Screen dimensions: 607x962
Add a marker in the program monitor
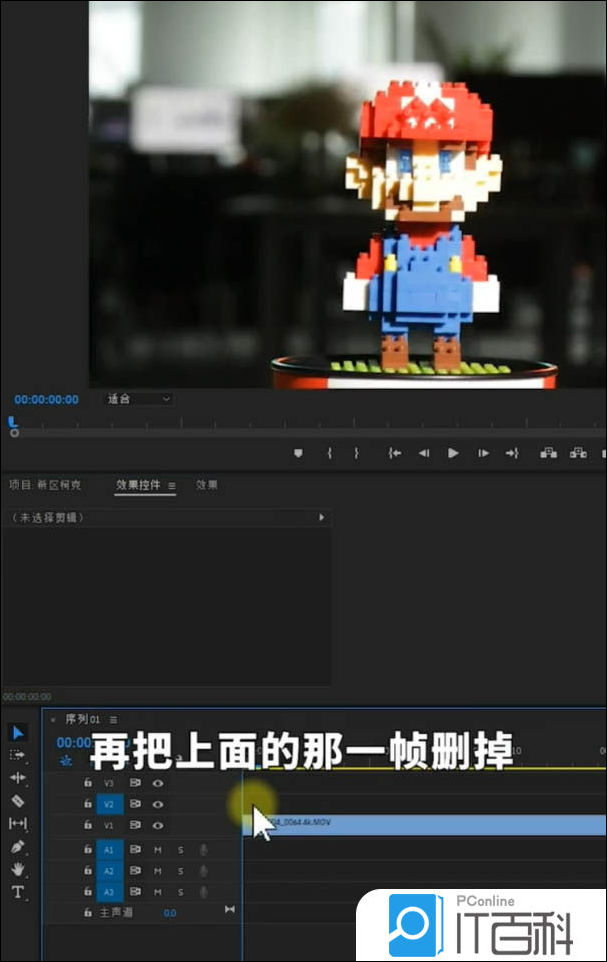pyautogui.click(x=298, y=453)
